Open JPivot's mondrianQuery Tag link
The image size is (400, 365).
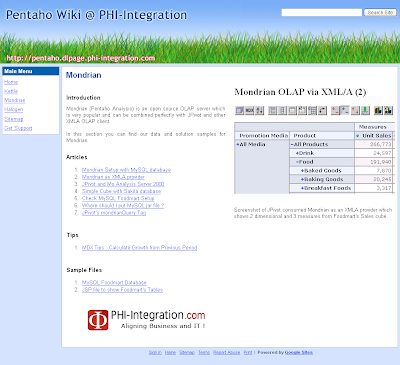(x=114, y=212)
